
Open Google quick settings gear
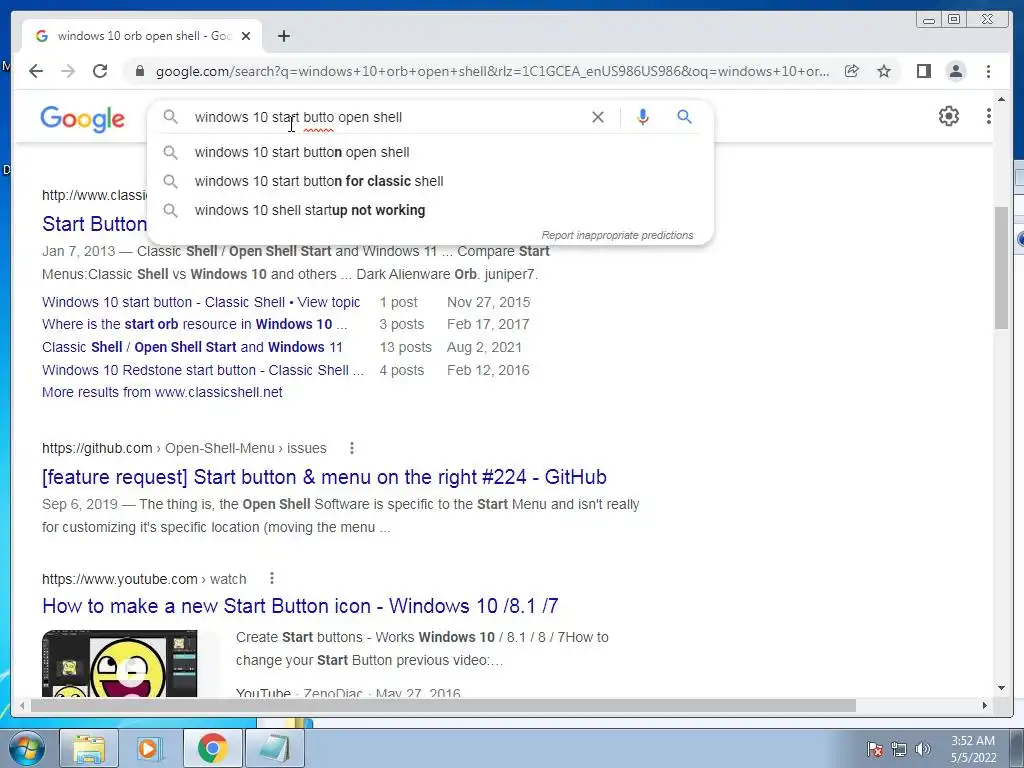[x=948, y=116]
